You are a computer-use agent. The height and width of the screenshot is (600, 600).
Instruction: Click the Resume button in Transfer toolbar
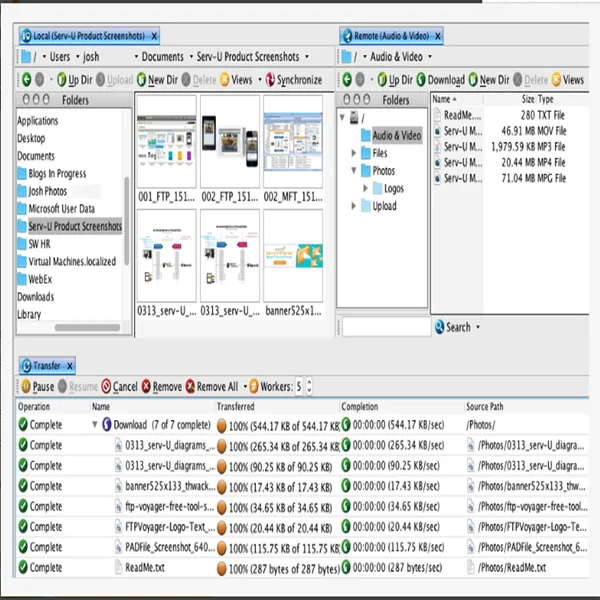coord(78,386)
